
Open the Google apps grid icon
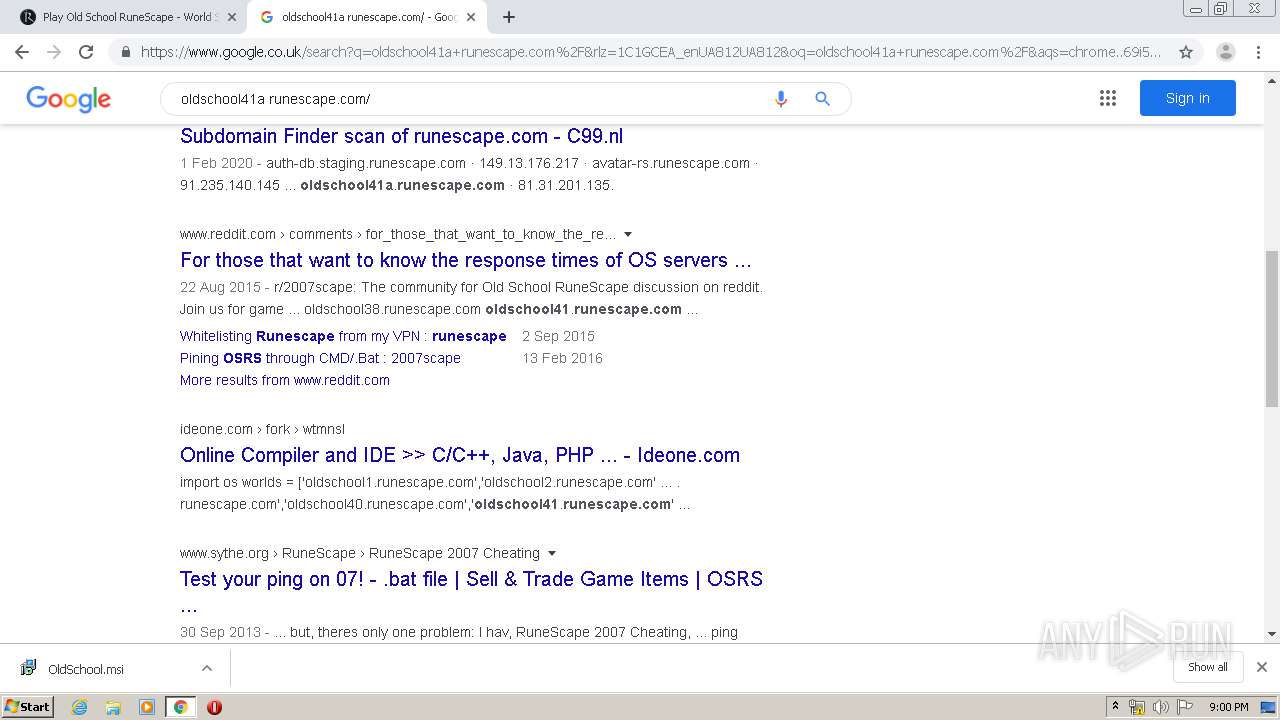pyautogui.click(x=1107, y=98)
